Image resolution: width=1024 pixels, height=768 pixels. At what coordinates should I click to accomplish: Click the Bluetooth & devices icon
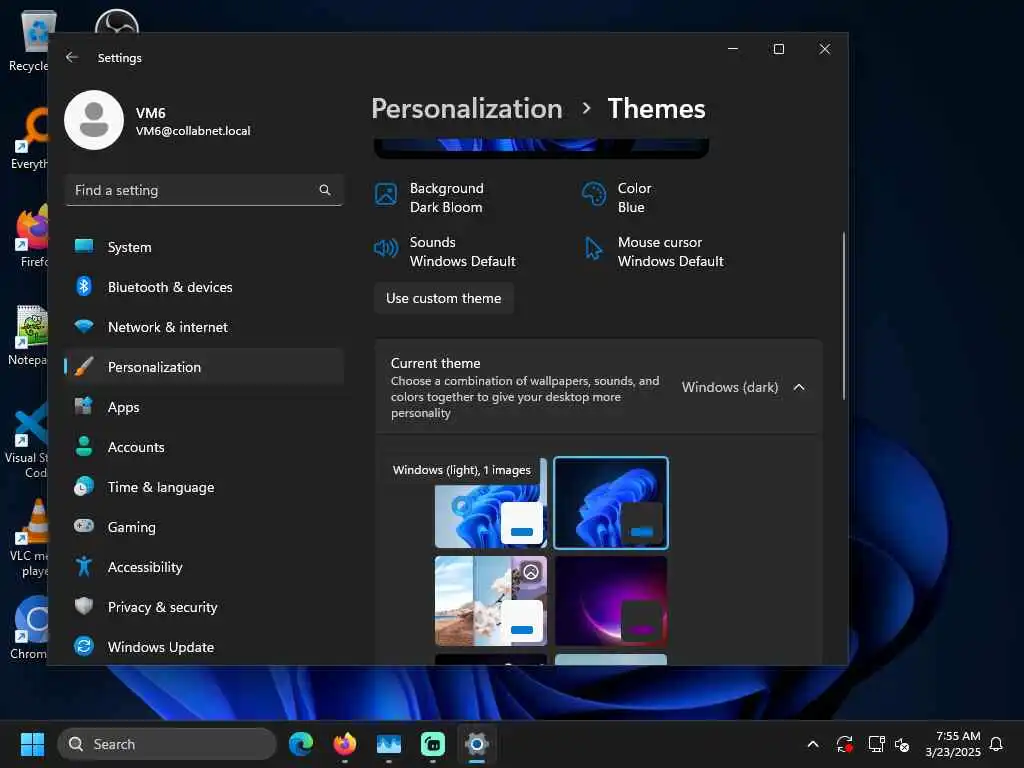click(84, 286)
